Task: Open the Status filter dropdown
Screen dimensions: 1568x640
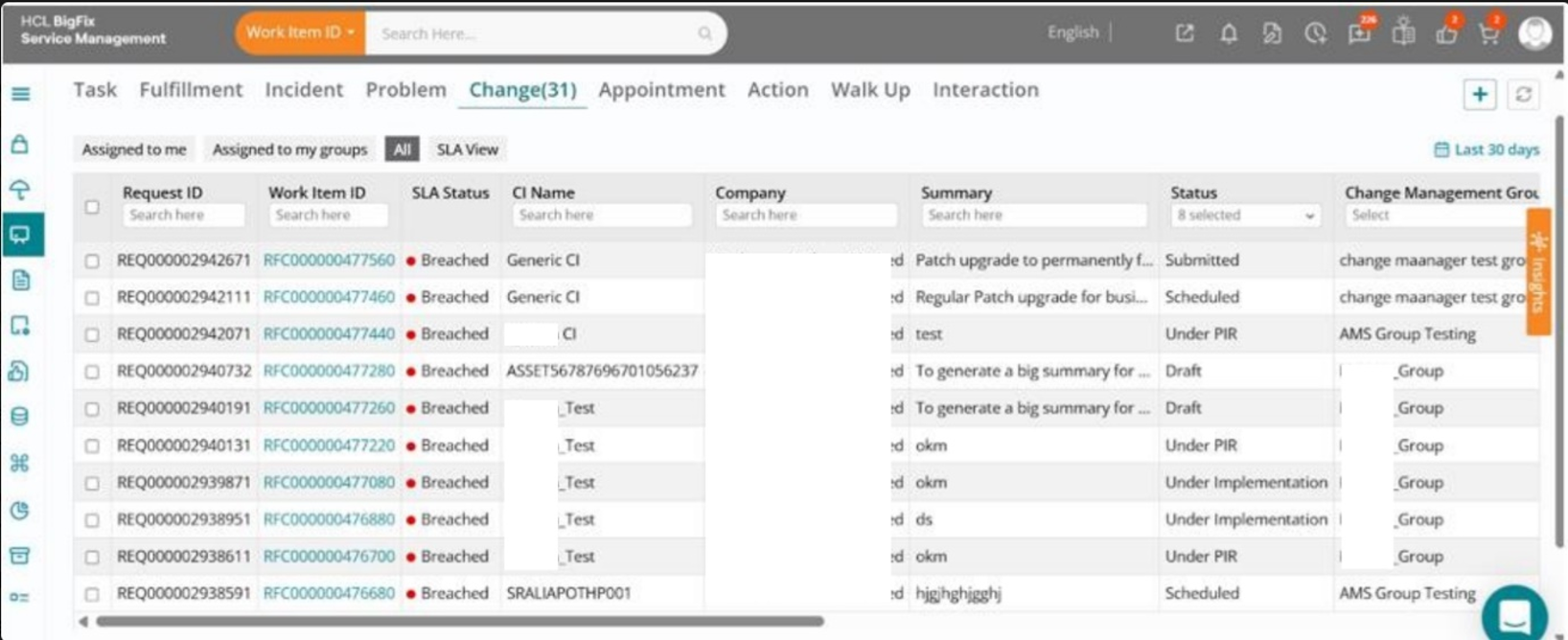Action: point(1245,216)
